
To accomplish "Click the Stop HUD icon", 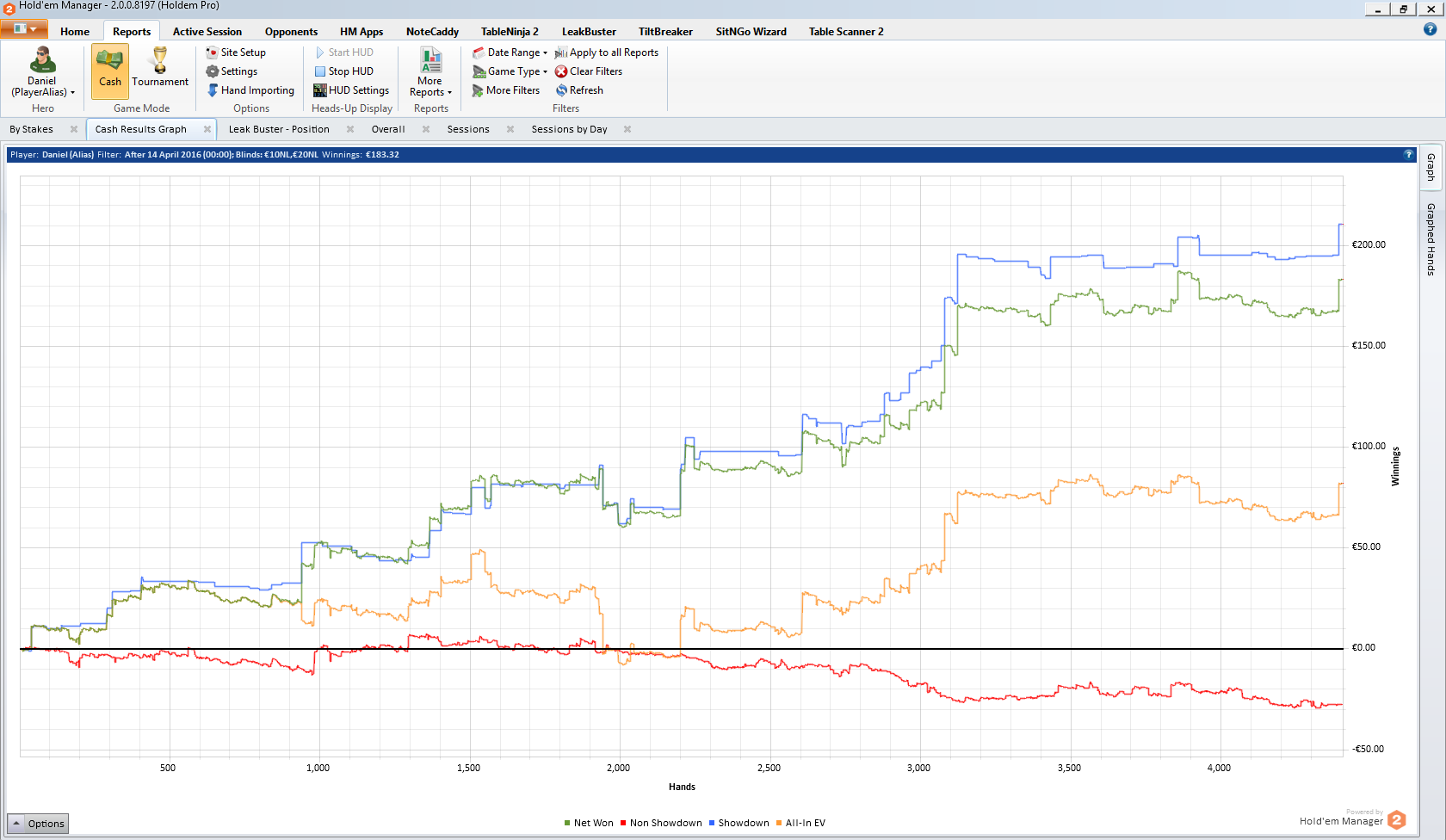I will click(320, 71).
